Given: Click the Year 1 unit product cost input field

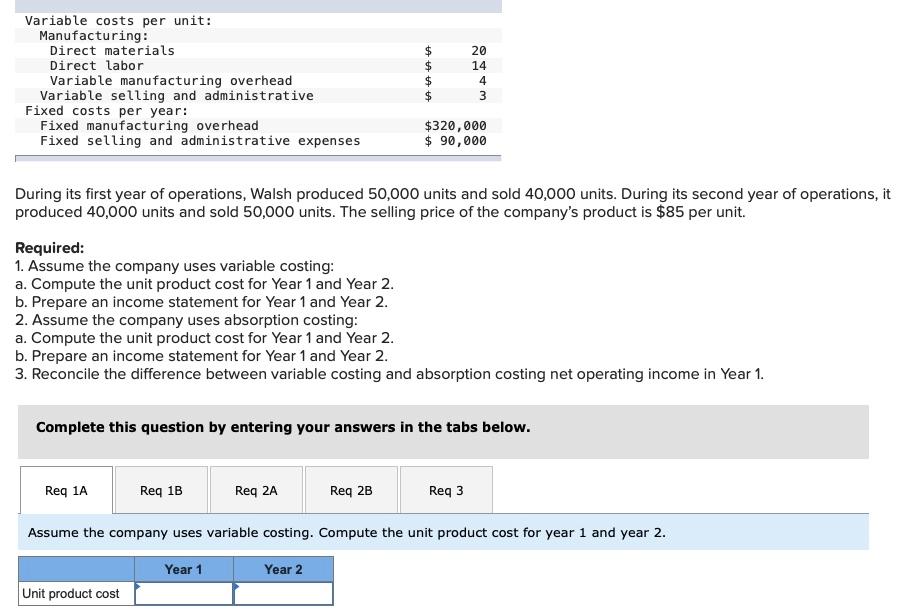Looking at the screenshot, I should [185, 593].
